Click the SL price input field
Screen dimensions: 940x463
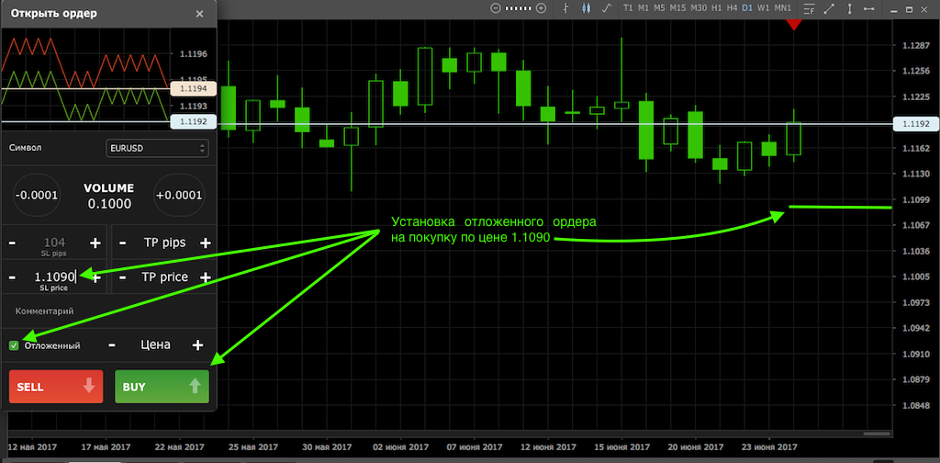(54, 277)
